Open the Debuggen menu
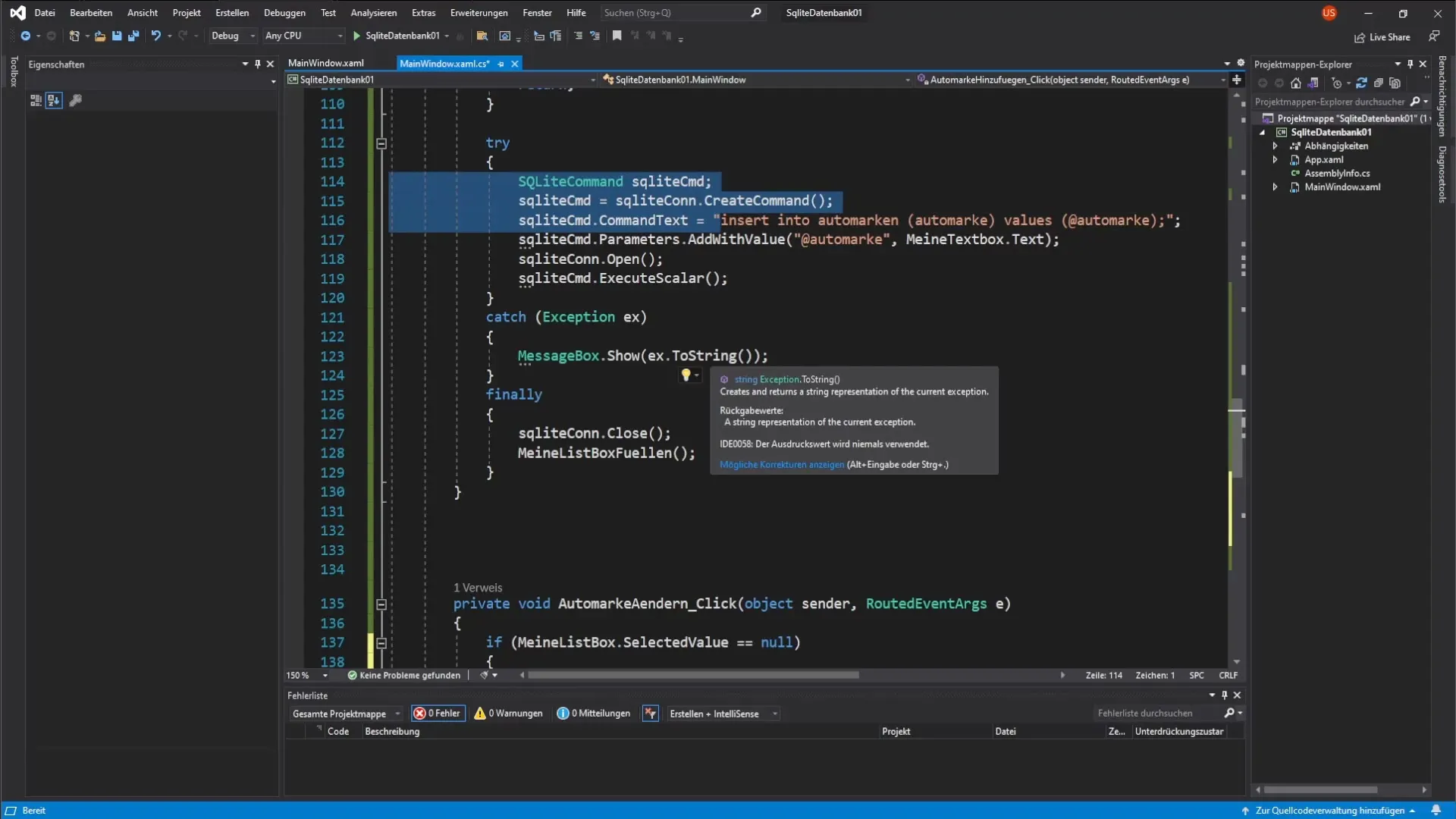This screenshot has height=819, width=1456. coord(284,13)
